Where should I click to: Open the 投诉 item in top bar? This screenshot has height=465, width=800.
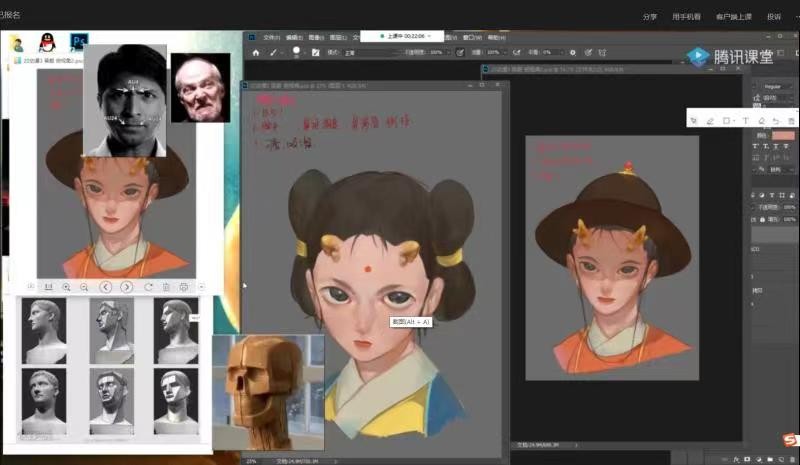(773, 17)
